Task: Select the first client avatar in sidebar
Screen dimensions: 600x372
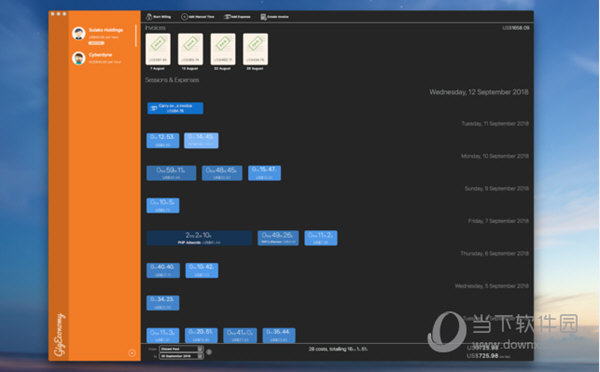Action: (79, 33)
